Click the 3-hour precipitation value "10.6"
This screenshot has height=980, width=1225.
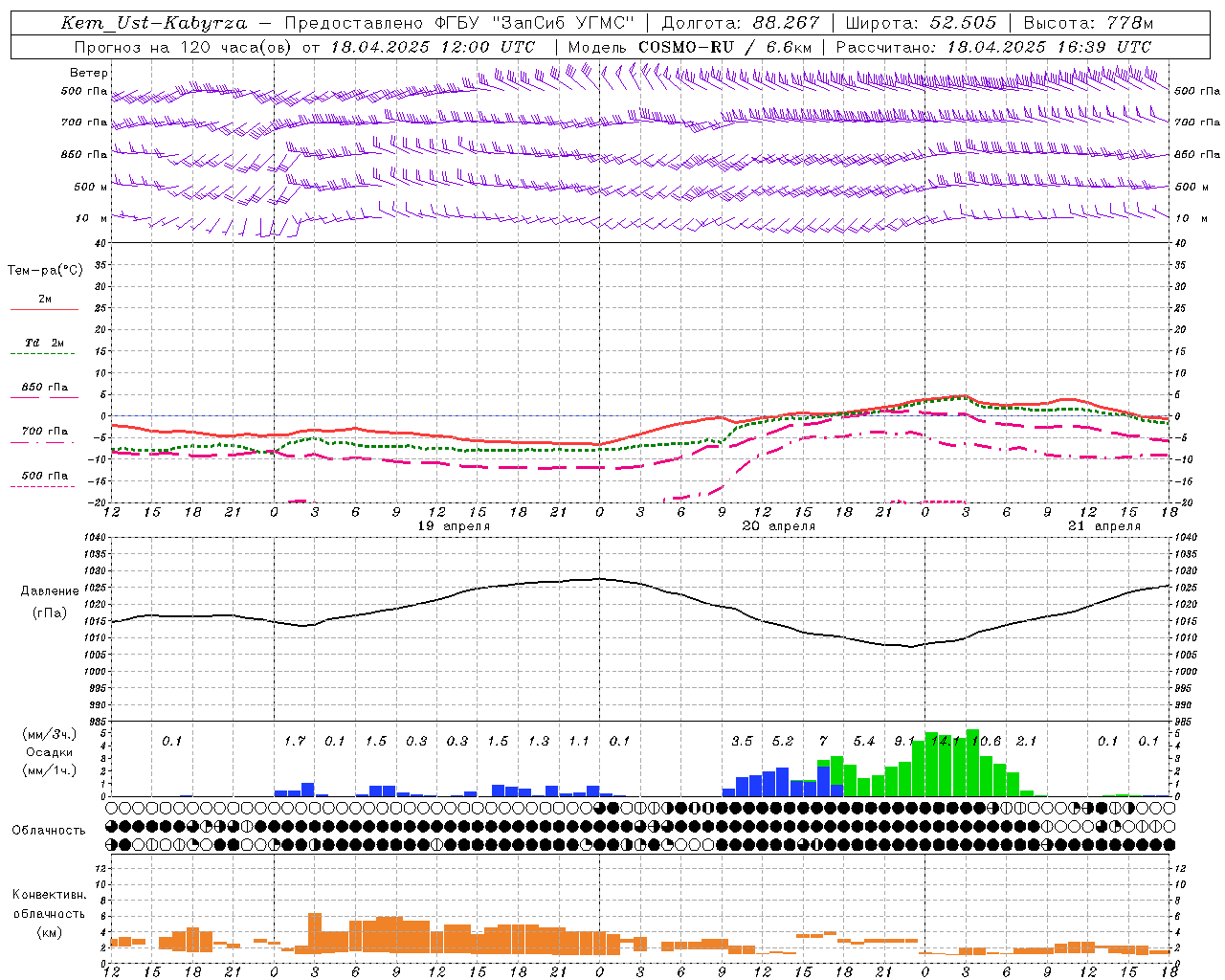click(986, 741)
